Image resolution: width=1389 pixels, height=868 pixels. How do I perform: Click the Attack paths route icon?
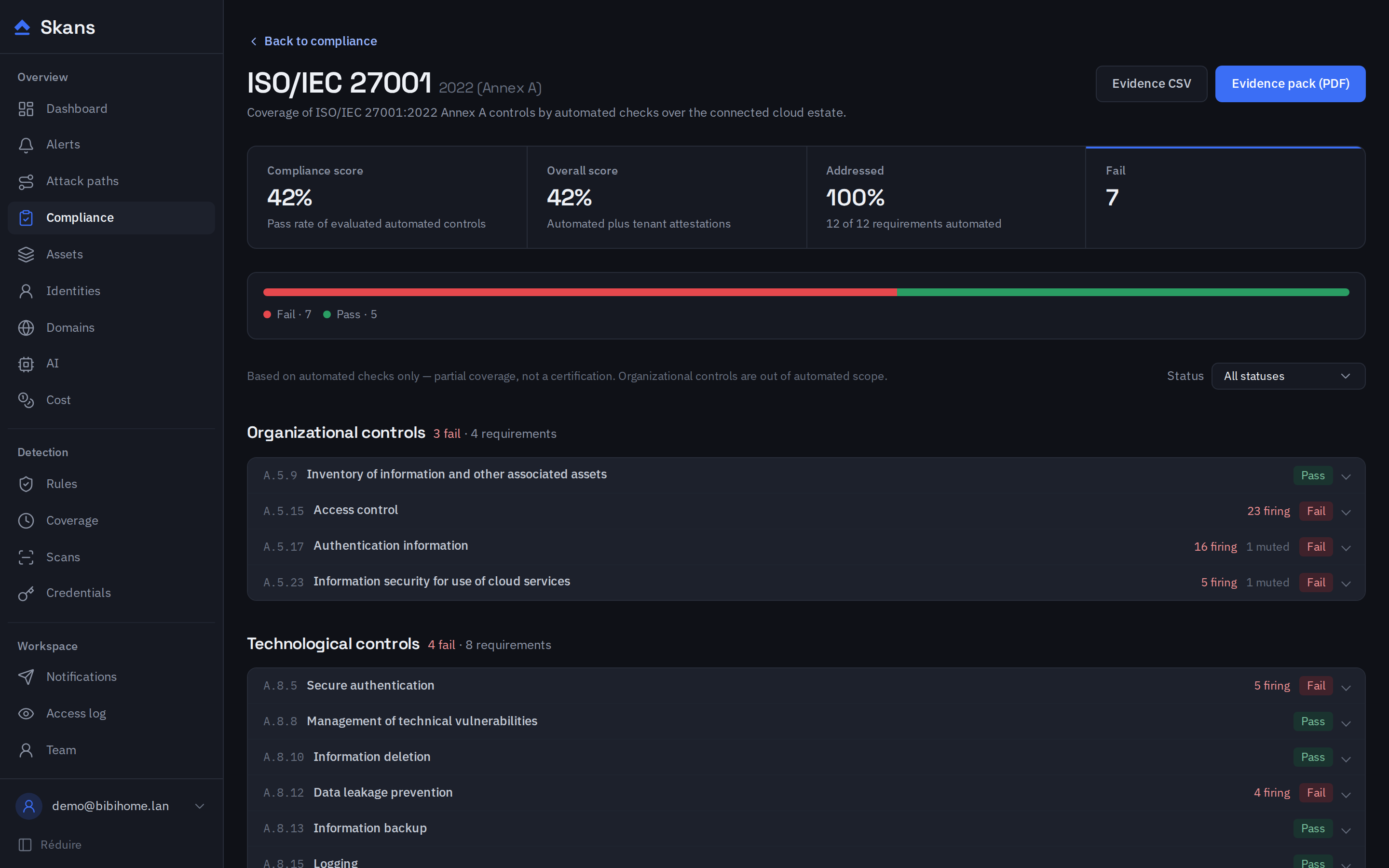[x=26, y=181]
